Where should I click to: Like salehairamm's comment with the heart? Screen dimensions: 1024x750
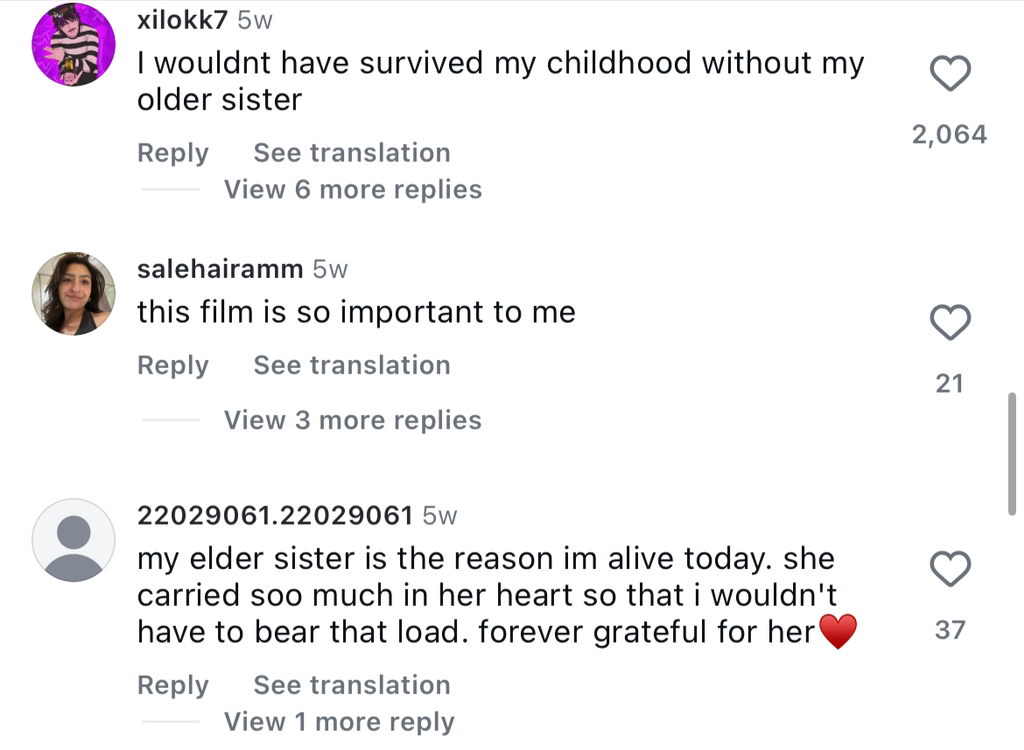pos(950,322)
